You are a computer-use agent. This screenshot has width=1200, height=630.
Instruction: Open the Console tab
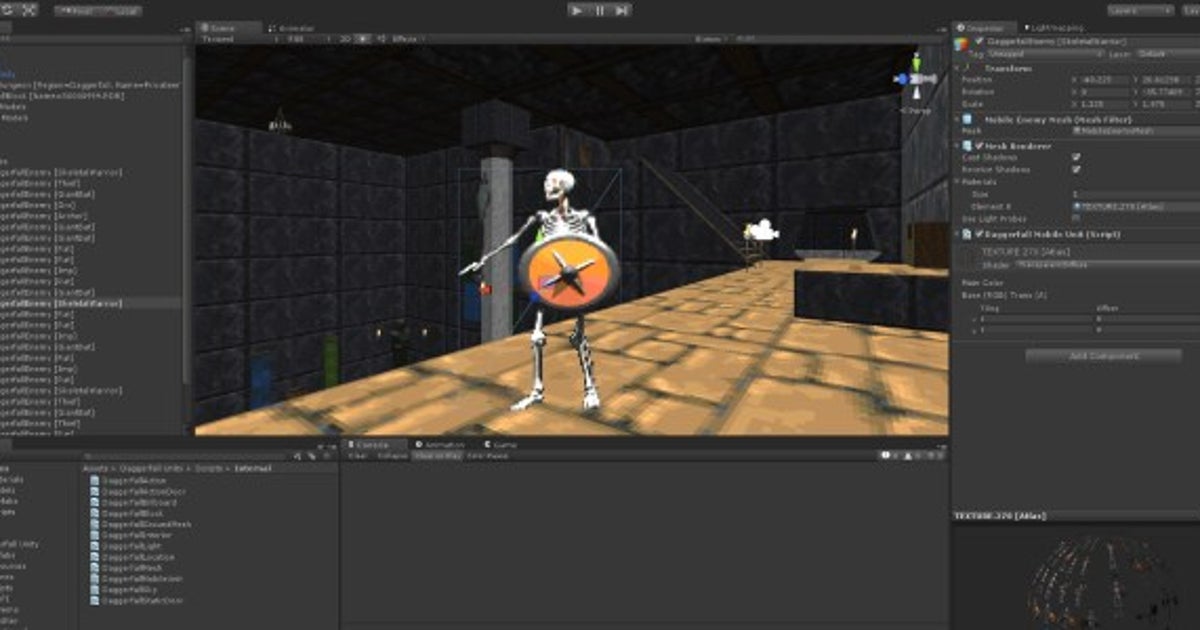[x=375, y=444]
